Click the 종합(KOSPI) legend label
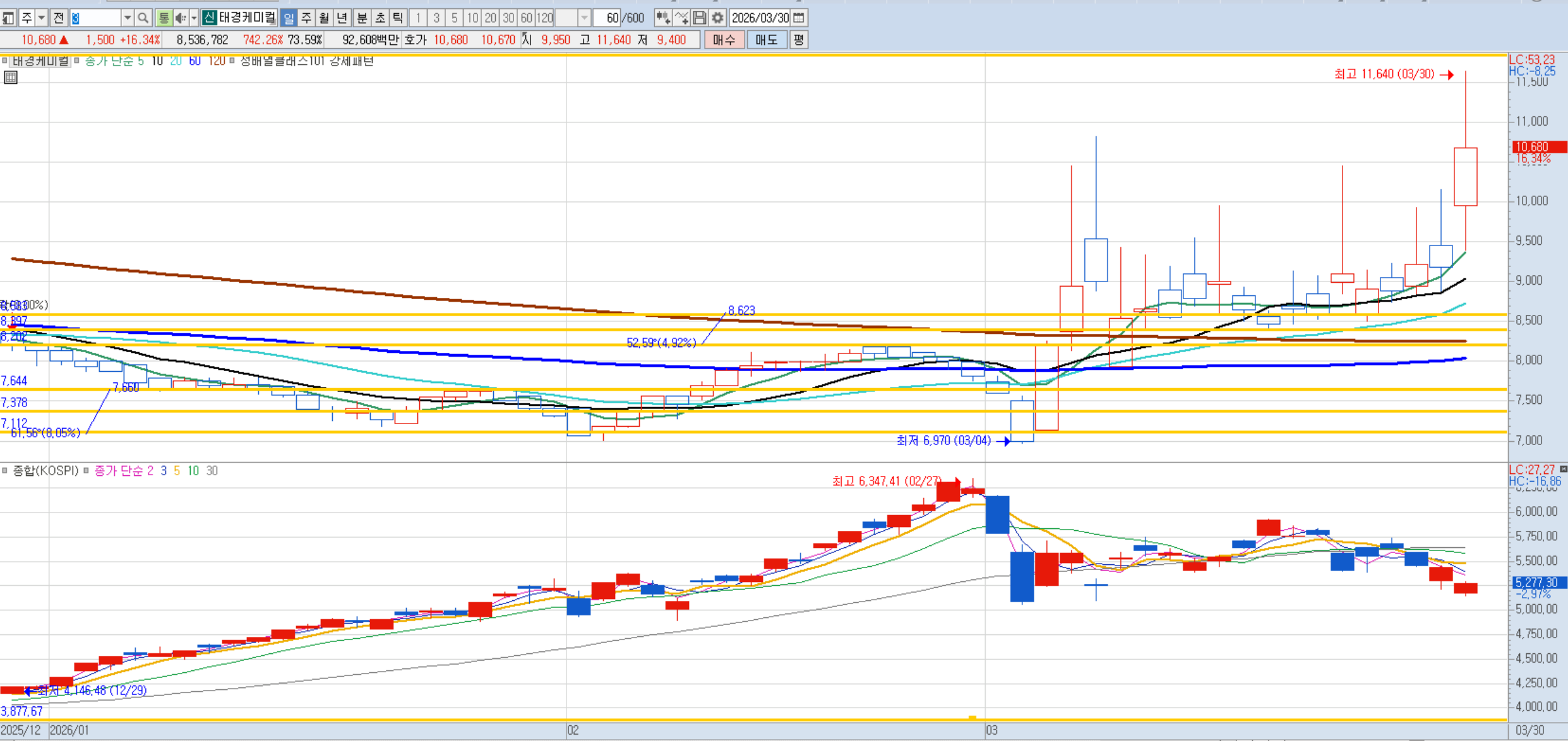This screenshot has height=741, width=1568. pos(45,471)
